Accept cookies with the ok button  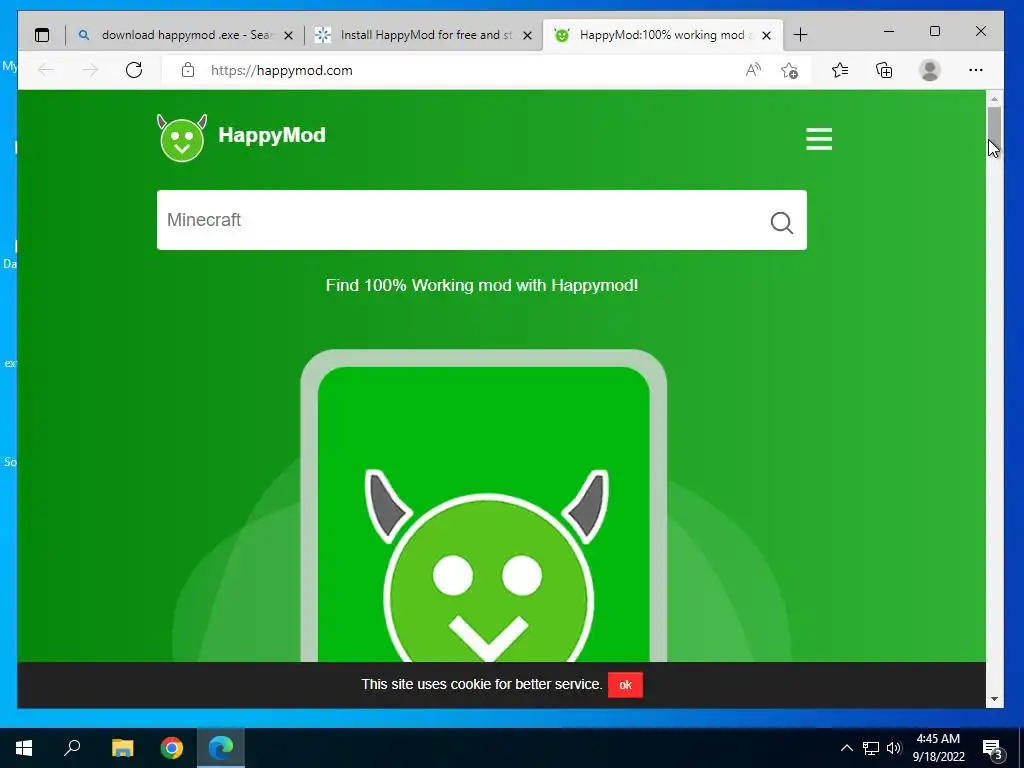(x=625, y=685)
